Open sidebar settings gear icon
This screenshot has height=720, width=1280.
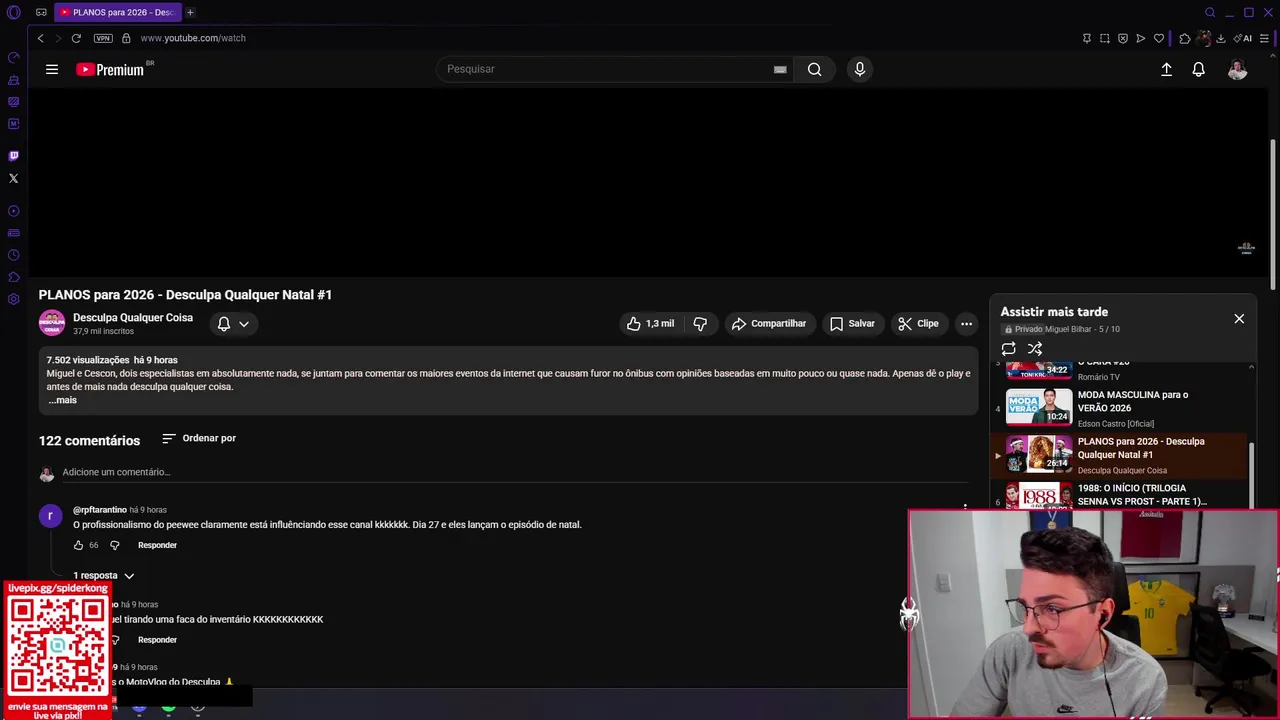13,299
